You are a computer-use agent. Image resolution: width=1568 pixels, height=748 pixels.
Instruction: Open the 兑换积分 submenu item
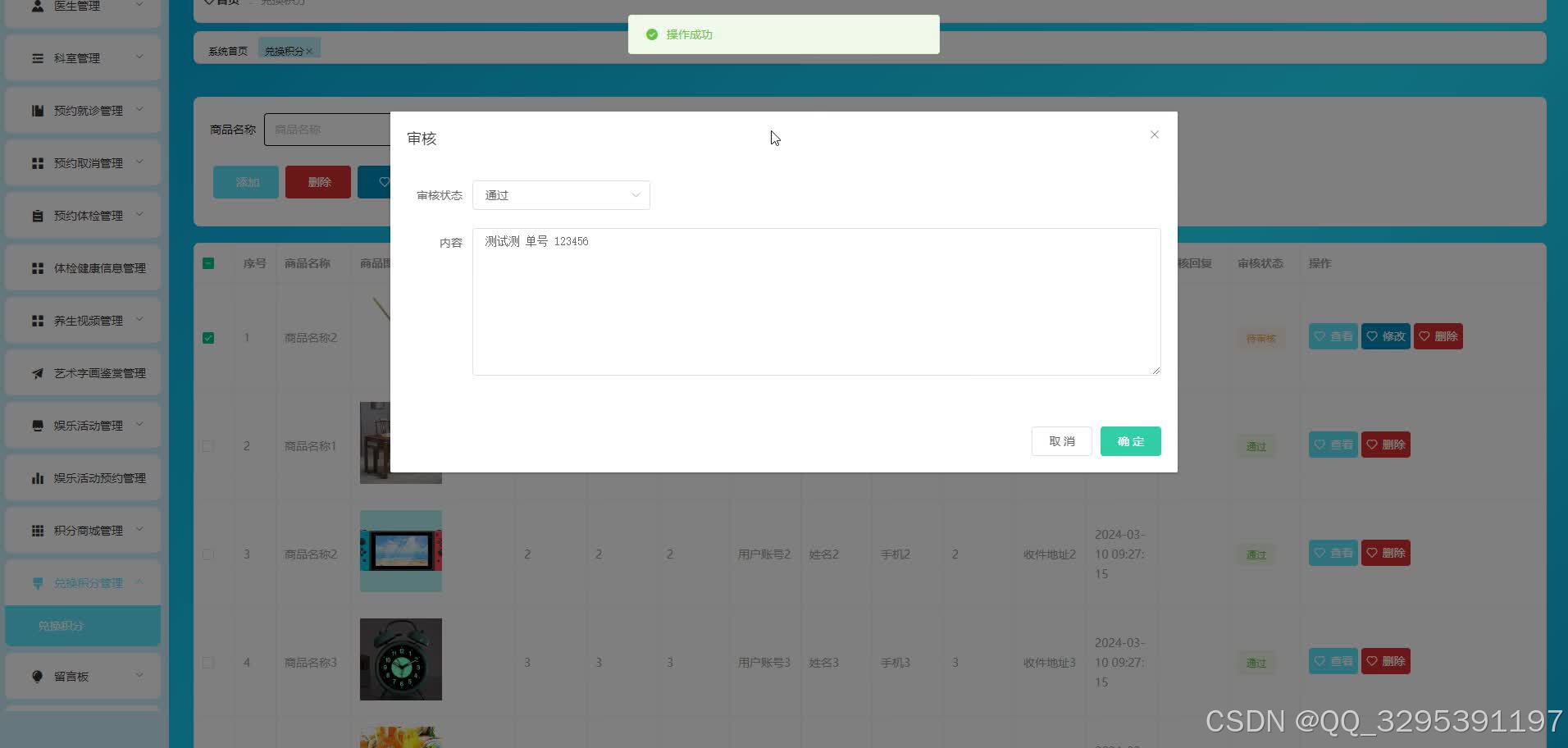click(83, 626)
